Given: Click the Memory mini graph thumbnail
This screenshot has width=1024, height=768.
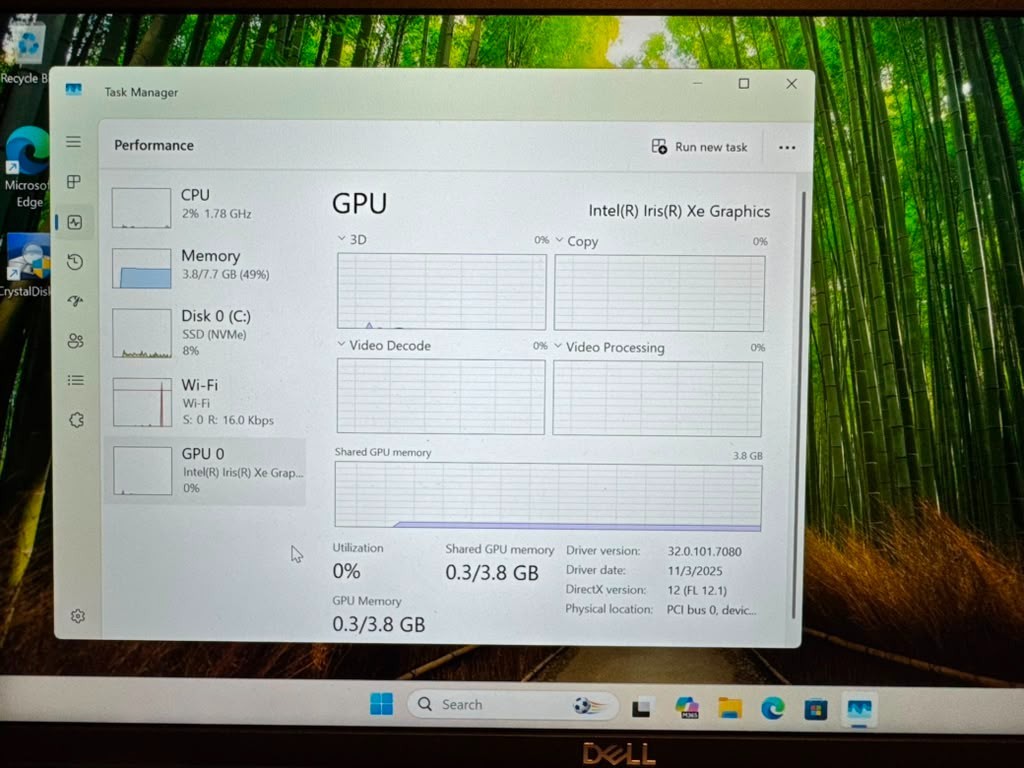Looking at the screenshot, I should click(x=141, y=268).
